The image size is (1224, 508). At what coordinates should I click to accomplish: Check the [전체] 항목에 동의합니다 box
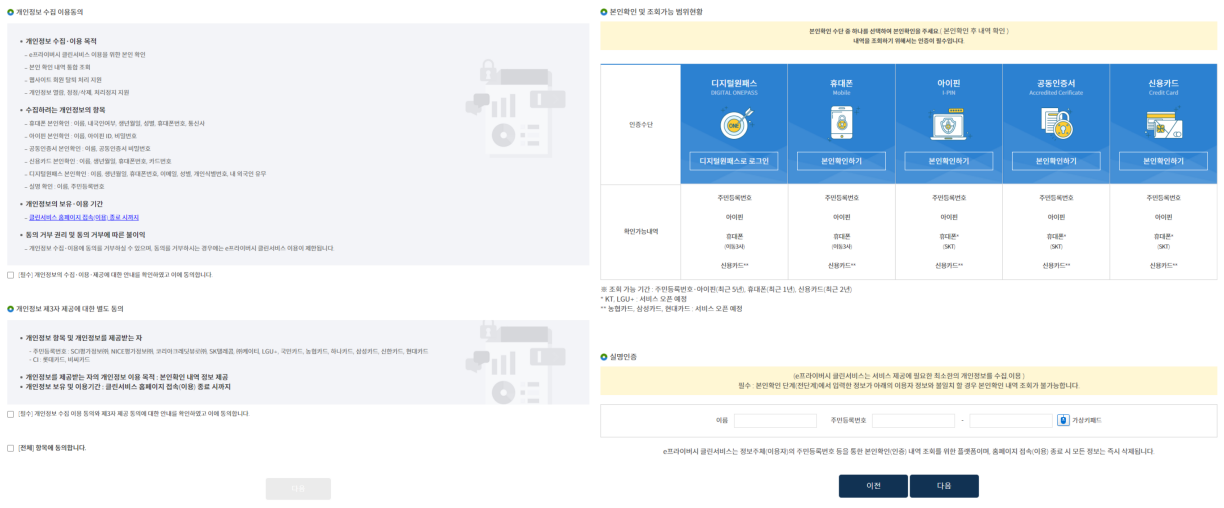tap(10, 448)
